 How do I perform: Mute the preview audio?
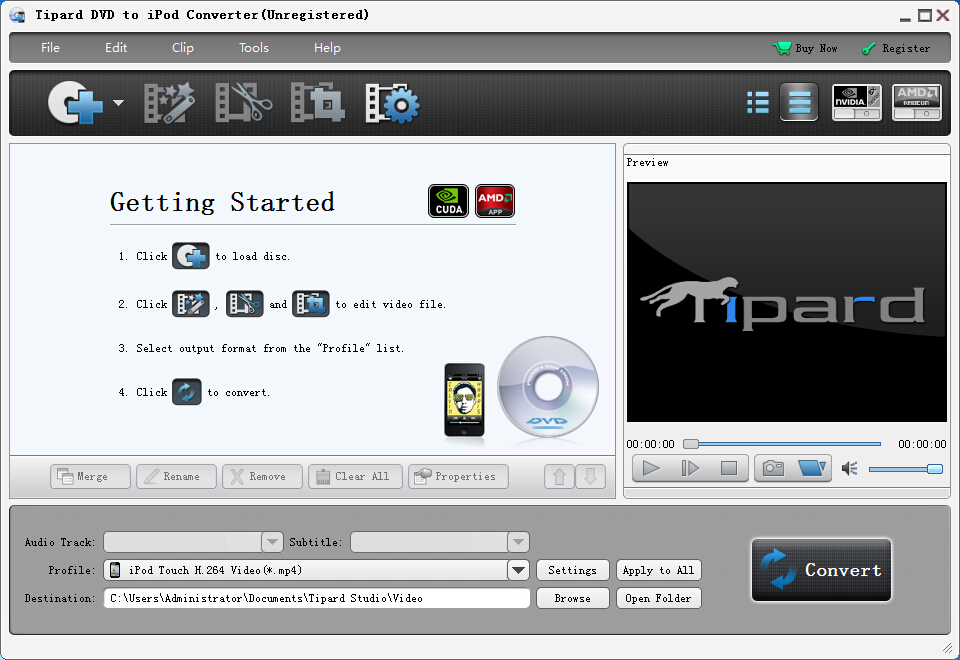point(849,469)
